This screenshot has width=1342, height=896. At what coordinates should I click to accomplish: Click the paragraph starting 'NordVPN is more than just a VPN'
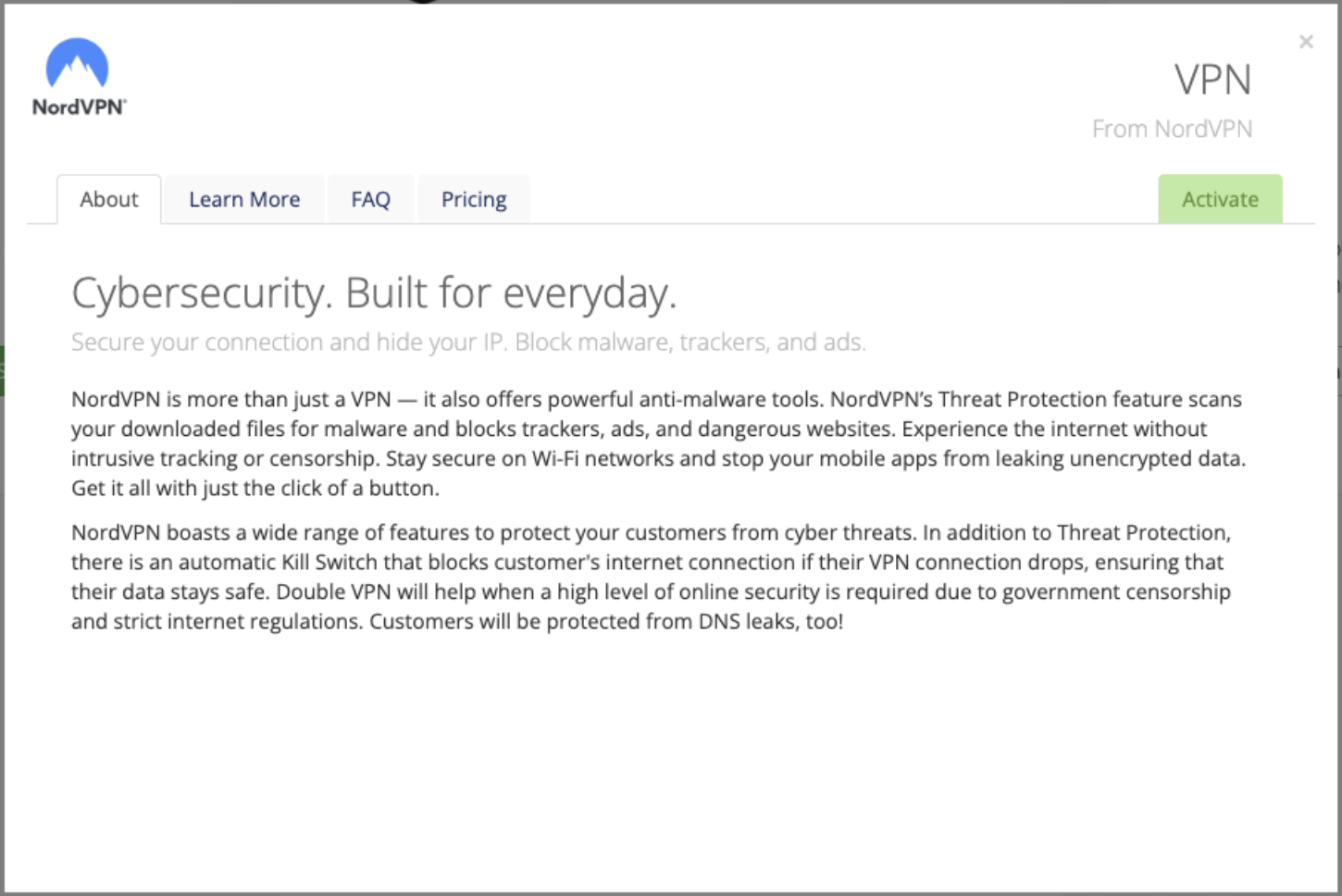click(x=659, y=443)
